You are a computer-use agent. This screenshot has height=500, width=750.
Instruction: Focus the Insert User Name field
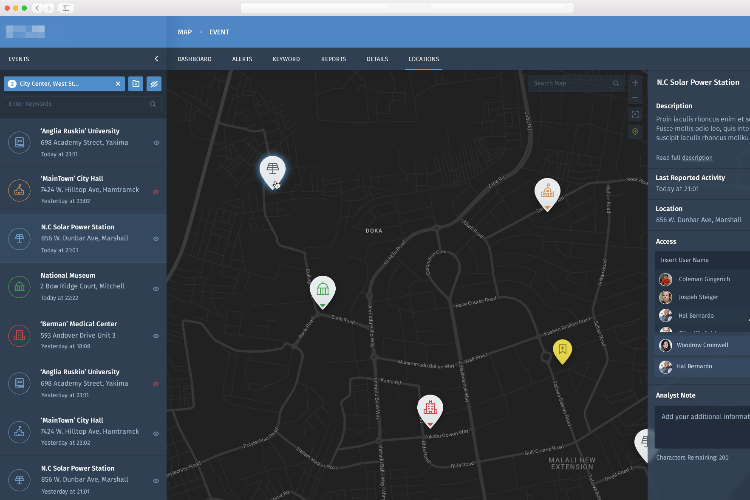tap(702, 260)
